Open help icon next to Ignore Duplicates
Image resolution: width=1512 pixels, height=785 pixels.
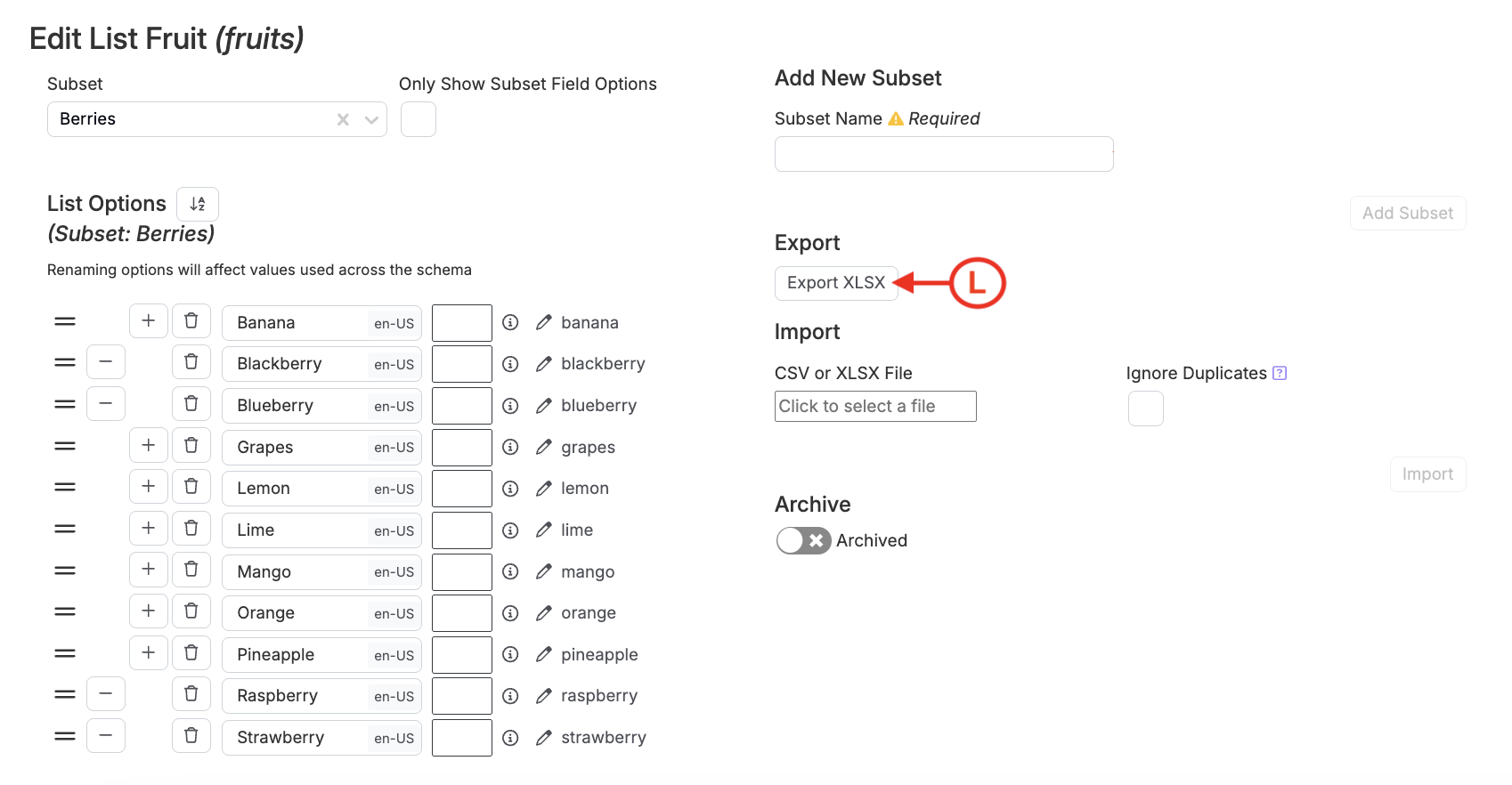pos(1280,373)
